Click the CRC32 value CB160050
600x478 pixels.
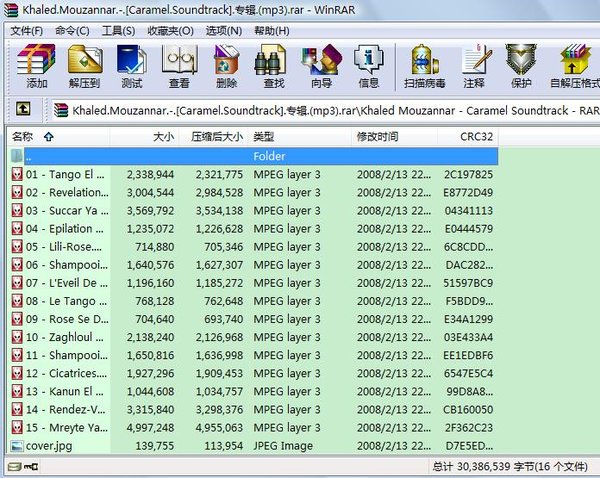468,409
